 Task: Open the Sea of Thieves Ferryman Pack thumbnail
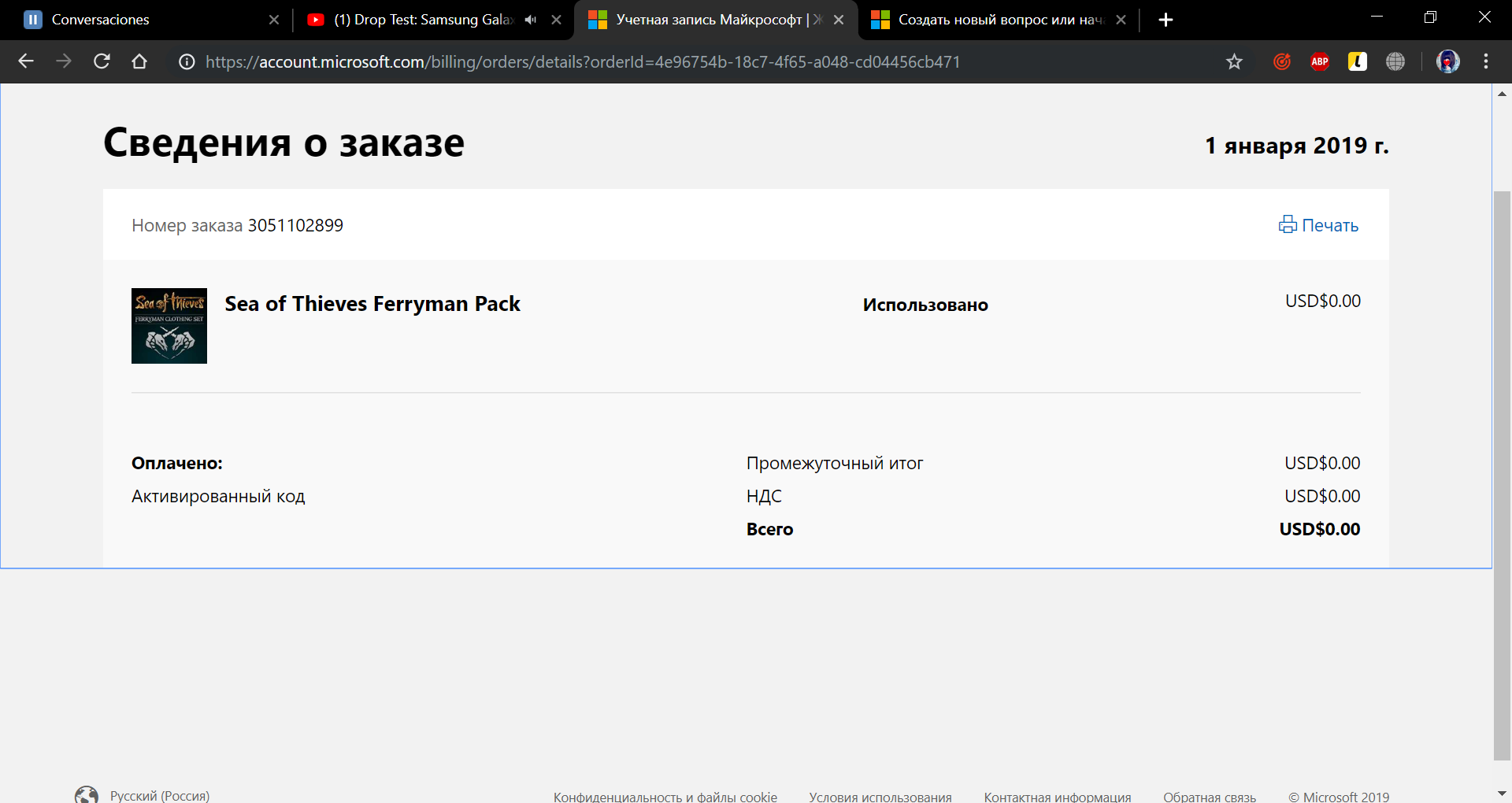(x=169, y=326)
